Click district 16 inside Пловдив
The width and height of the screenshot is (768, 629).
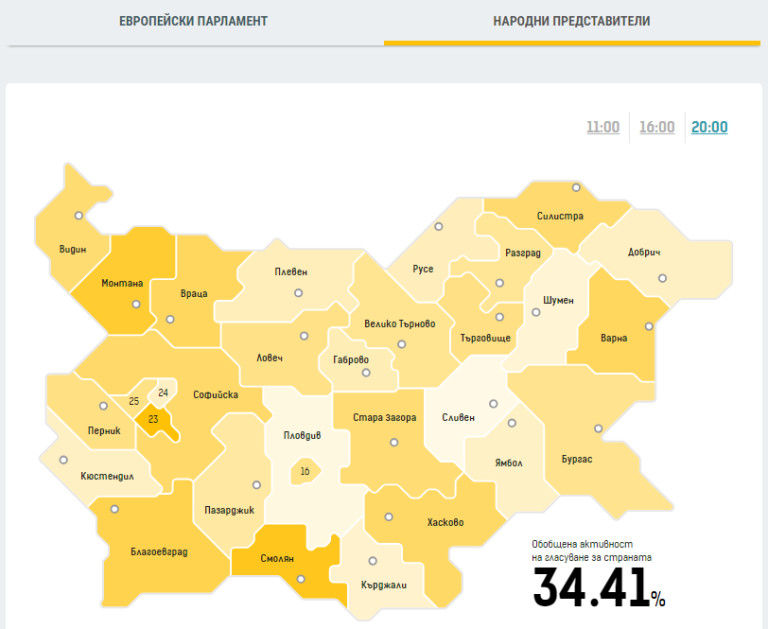304,470
